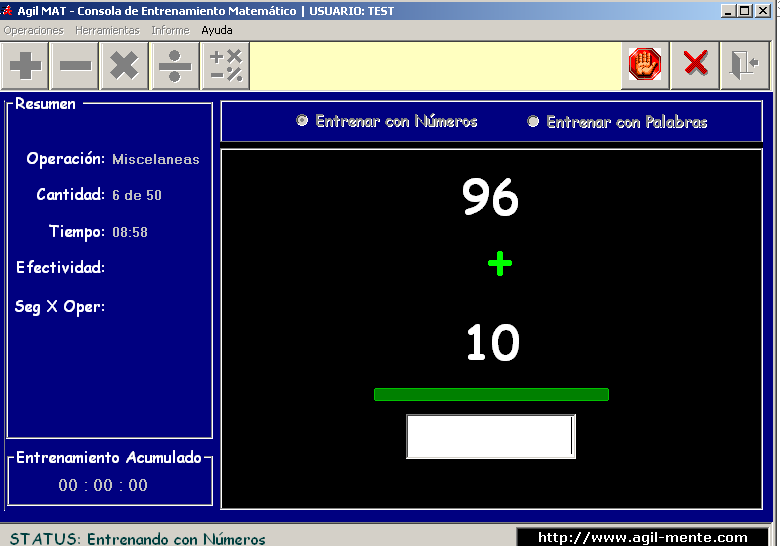
Task: Click the green plus operator sign
Action: point(500,264)
